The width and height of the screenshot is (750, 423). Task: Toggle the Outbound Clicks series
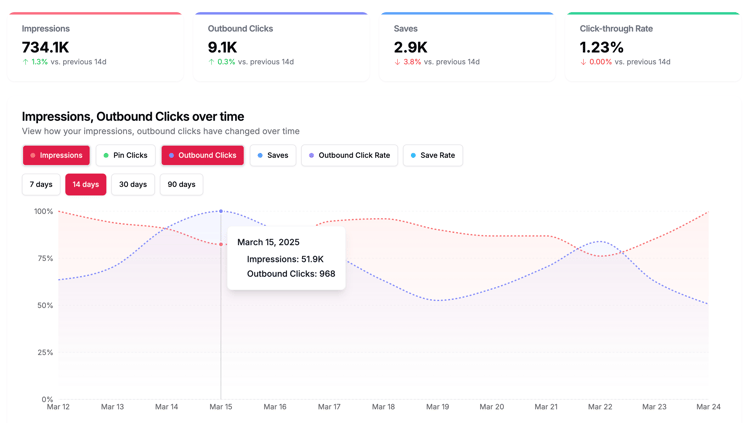(x=202, y=156)
